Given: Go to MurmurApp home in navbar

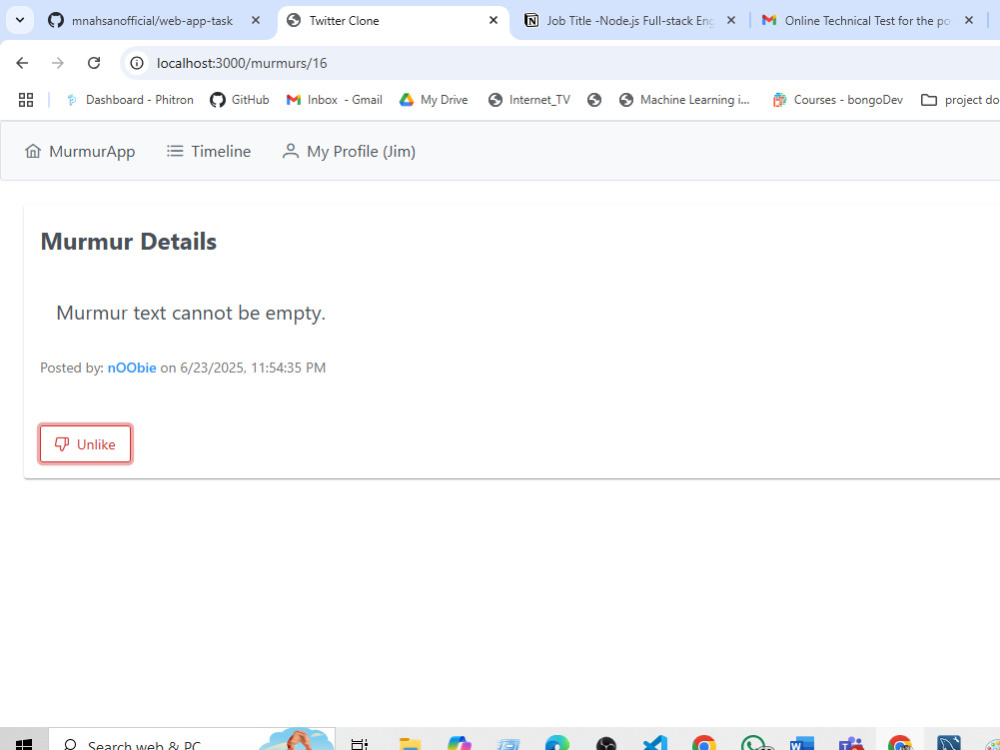Looking at the screenshot, I should (80, 151).
